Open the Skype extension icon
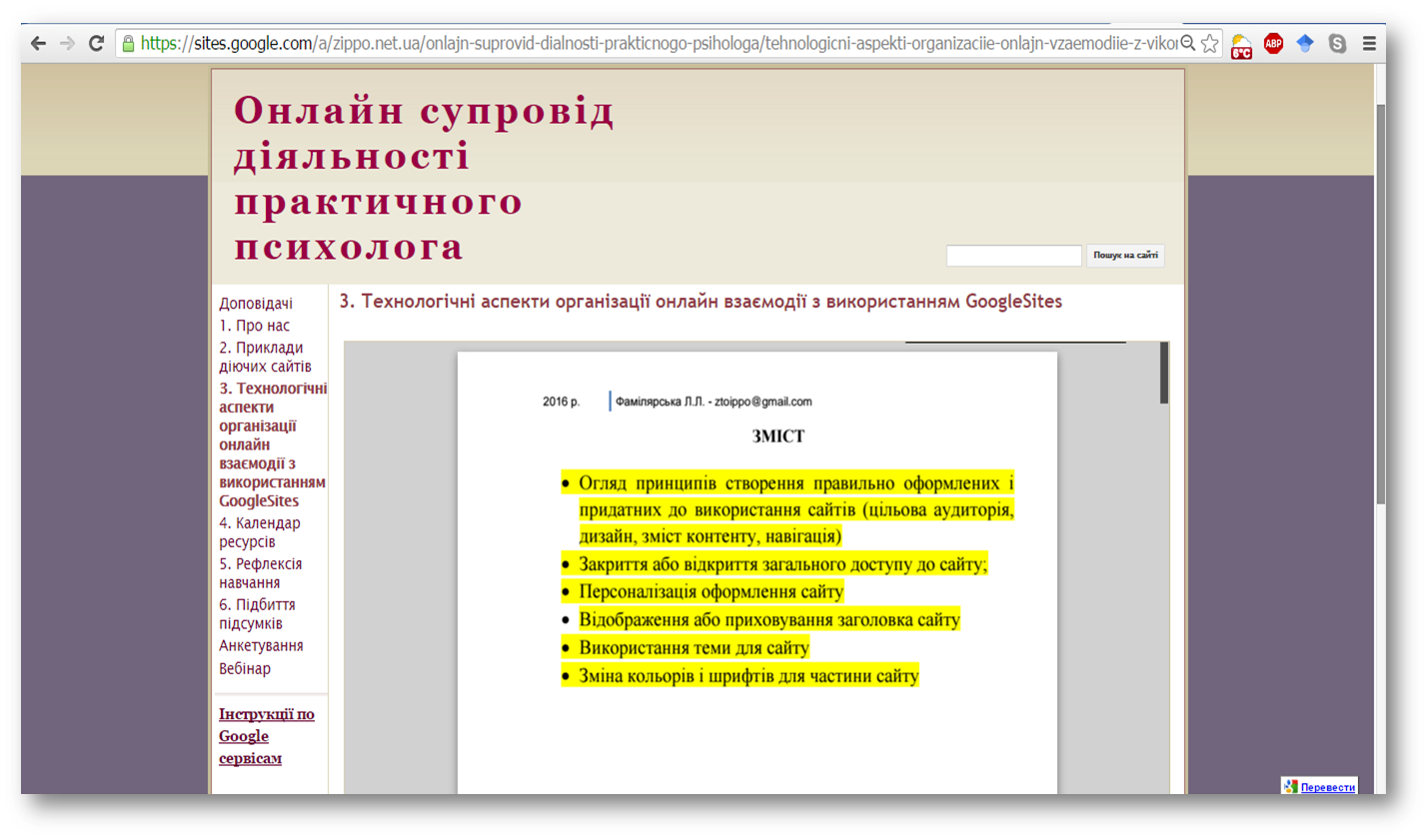Screen dimensions: 1428x840 [1337, 43]
